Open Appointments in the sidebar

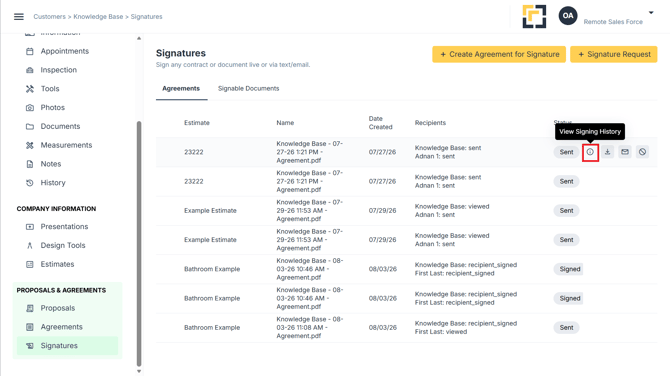[x=65, y=51]
